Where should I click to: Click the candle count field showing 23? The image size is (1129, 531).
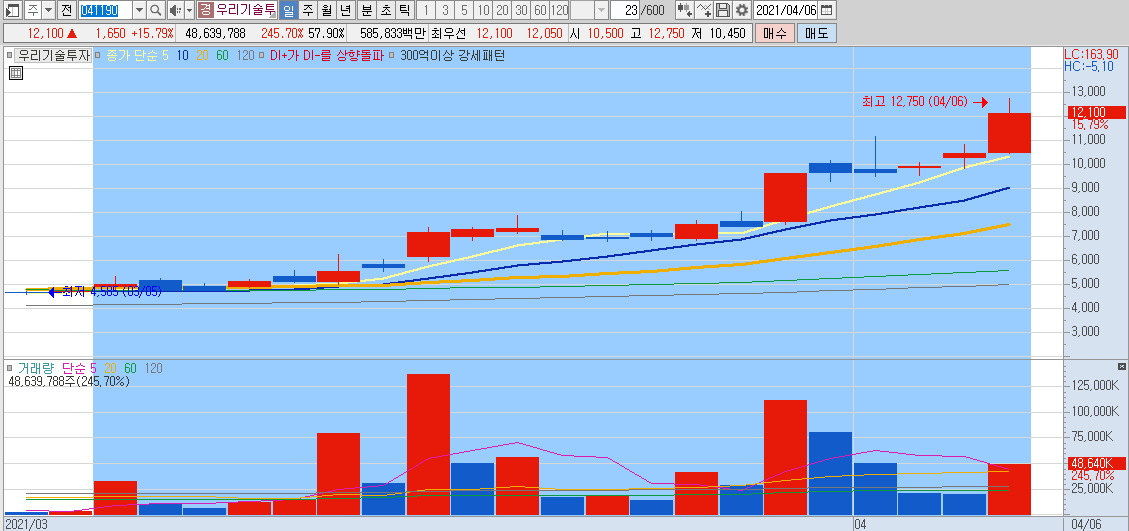point(625,10)
